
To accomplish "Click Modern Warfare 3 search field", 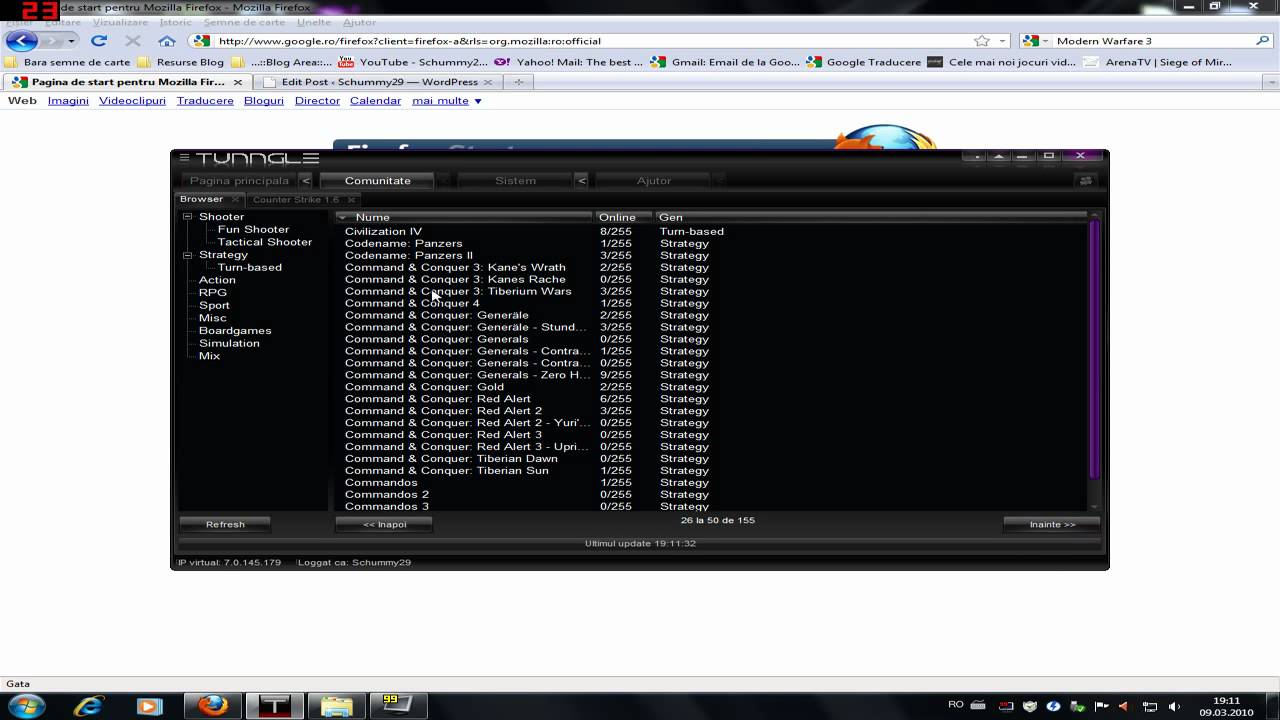I will pyautogui.click(x=1152, y=41).
